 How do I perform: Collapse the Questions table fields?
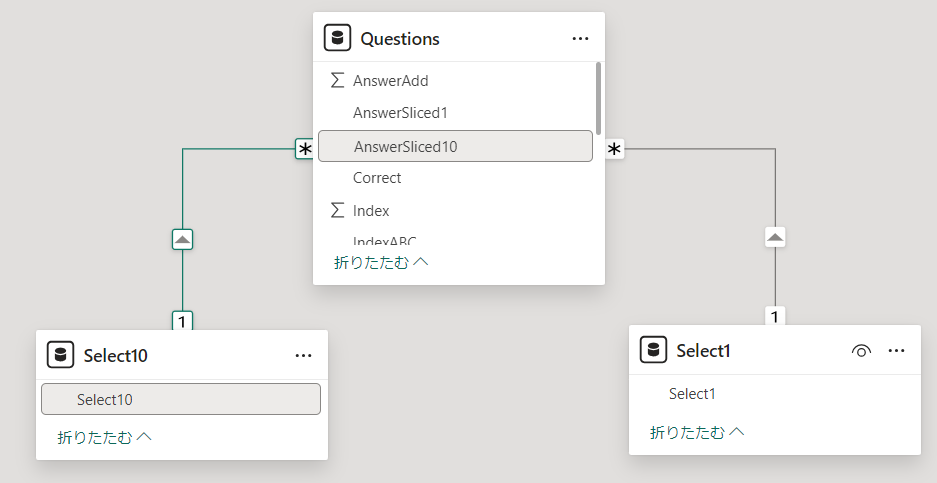[x=381, y=262]
